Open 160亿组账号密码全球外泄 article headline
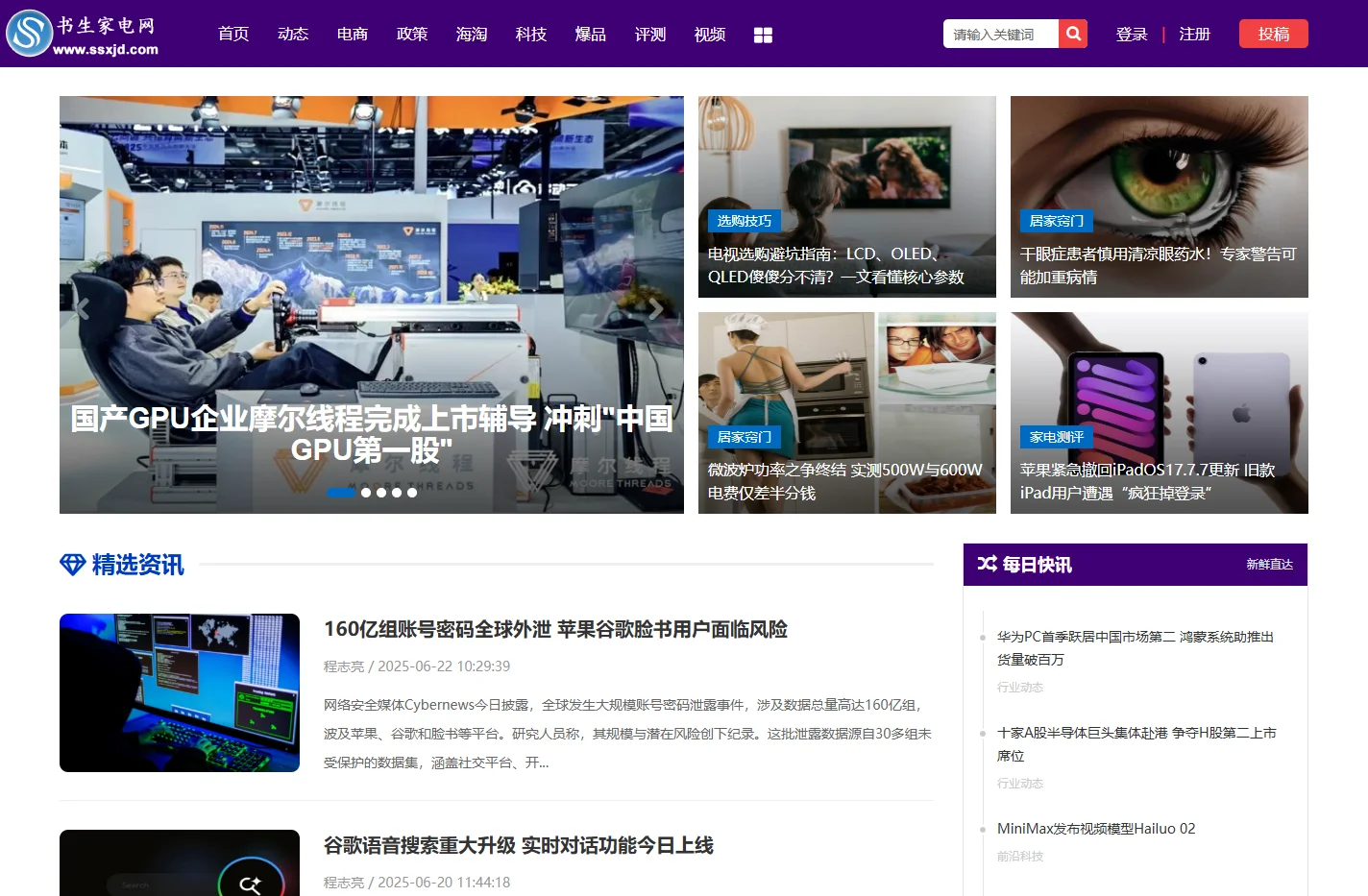This screenshot has height=896, width=1368. pos(555,629)
